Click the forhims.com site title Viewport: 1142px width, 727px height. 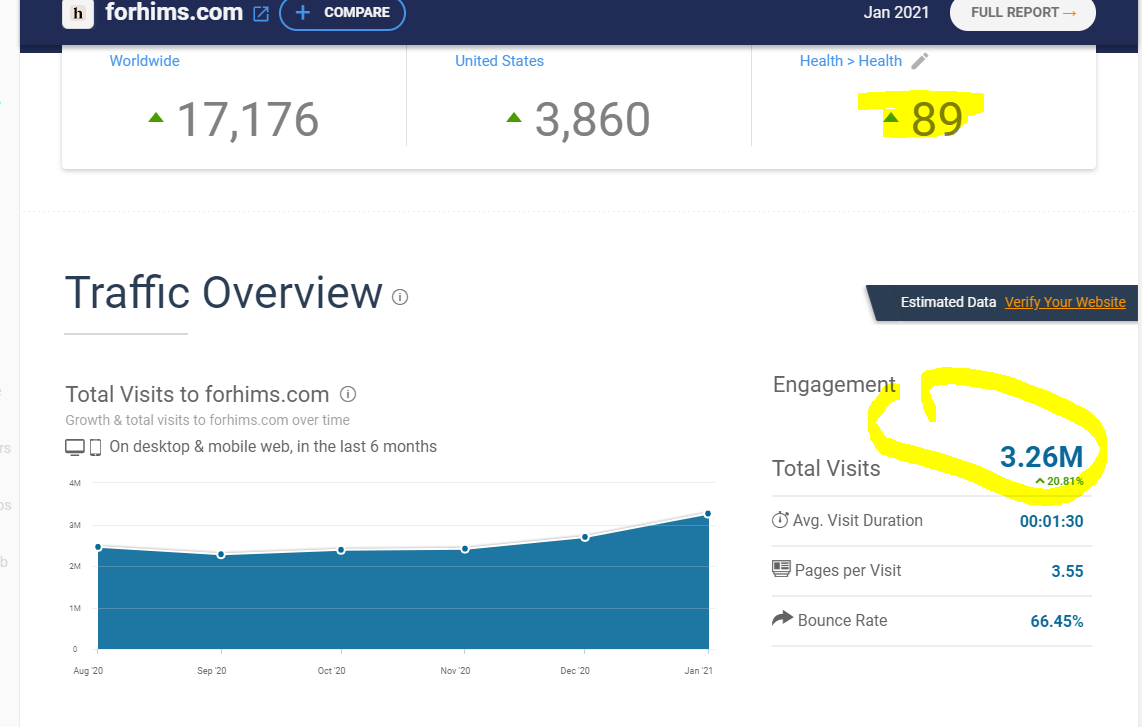(174, 12)
